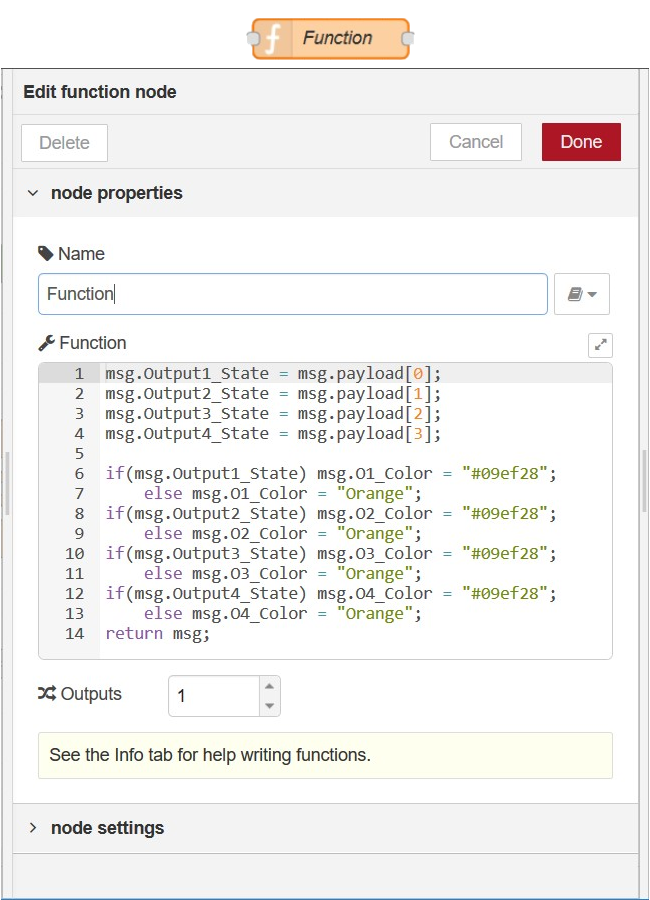Click the if(msg.Output4_State) code line

click(x=331, y=593)
